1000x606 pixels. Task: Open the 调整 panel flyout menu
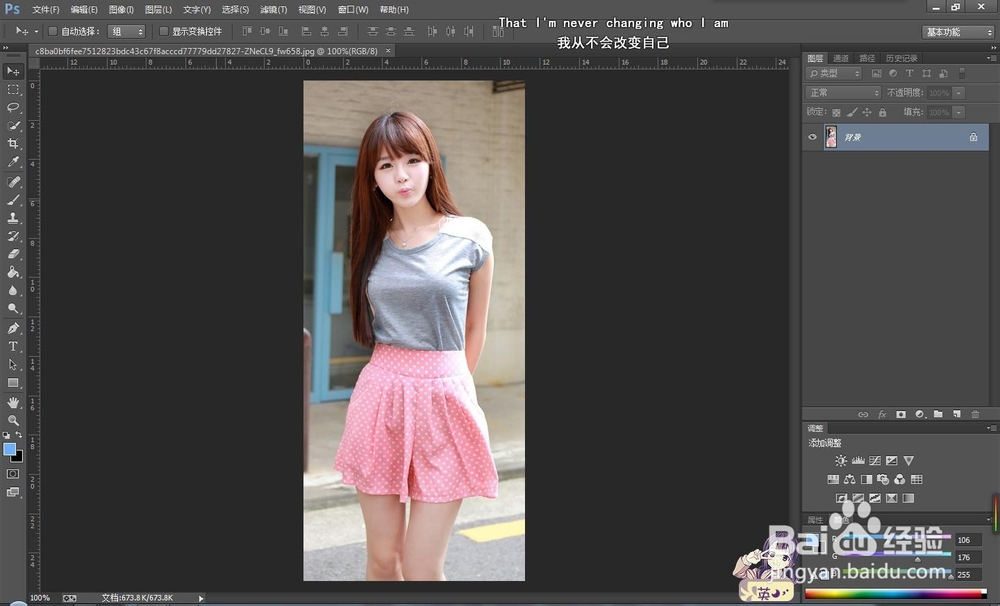pos(990,428)
